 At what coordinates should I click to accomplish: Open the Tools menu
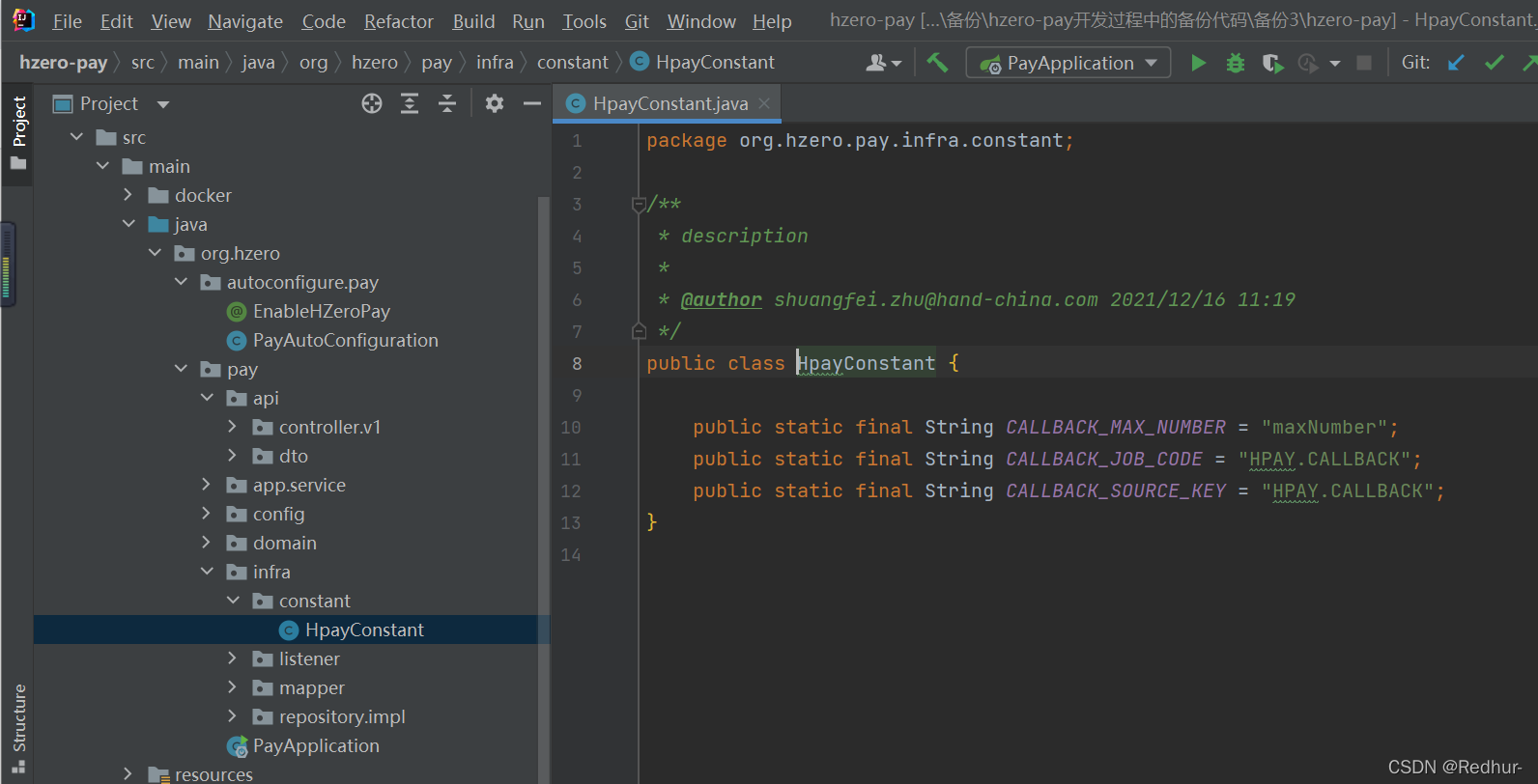click(584, 21)
